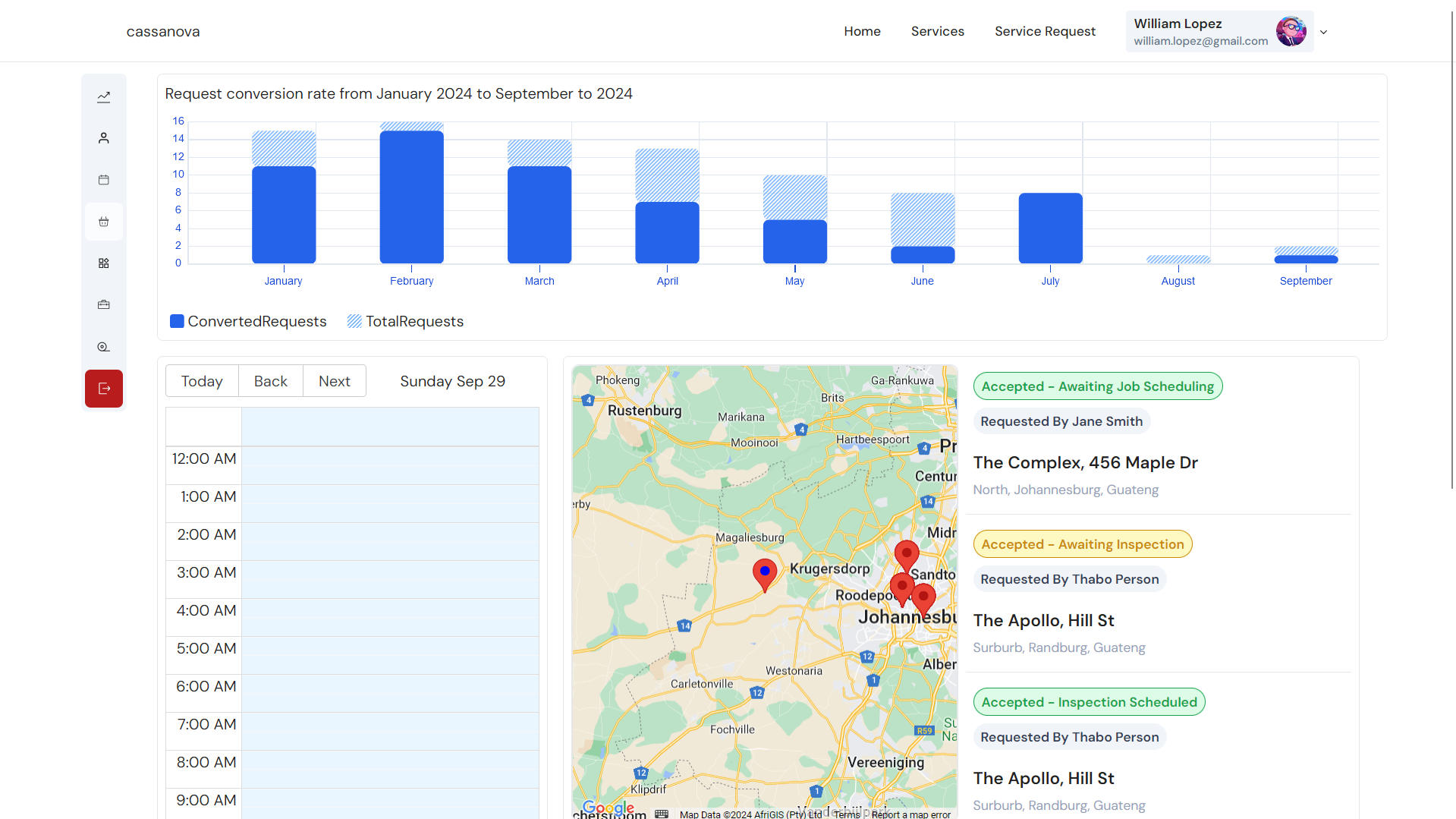Viewport: 1456px width, 819px height.
Task: Open The Apollo, Hill St inspection scheduled
Action: [1043, 778]
